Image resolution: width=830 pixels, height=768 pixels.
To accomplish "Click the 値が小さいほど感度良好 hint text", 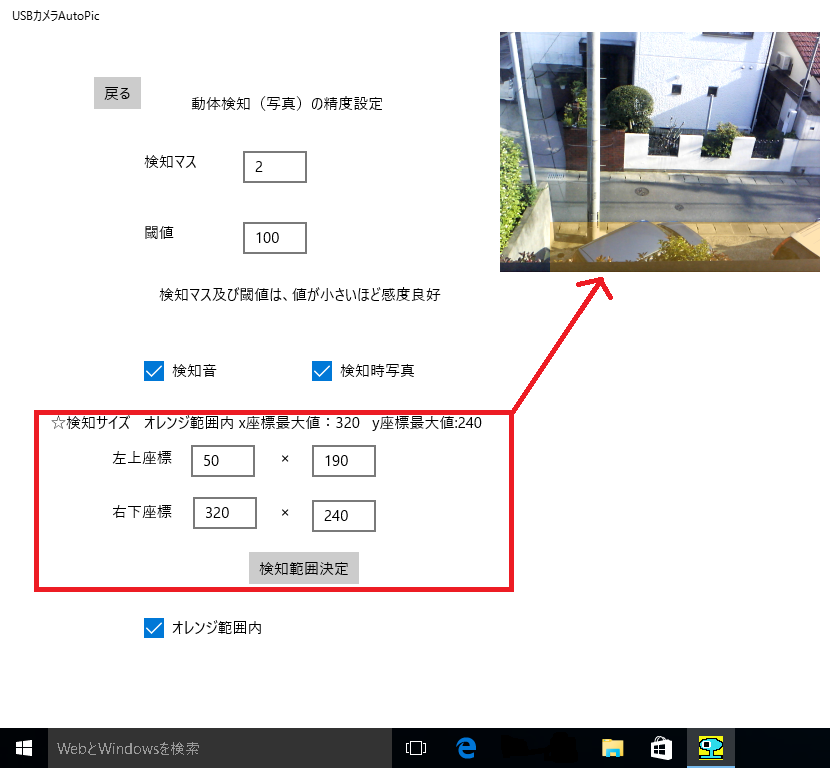I will pyautogui.click(x=366, y=294).
